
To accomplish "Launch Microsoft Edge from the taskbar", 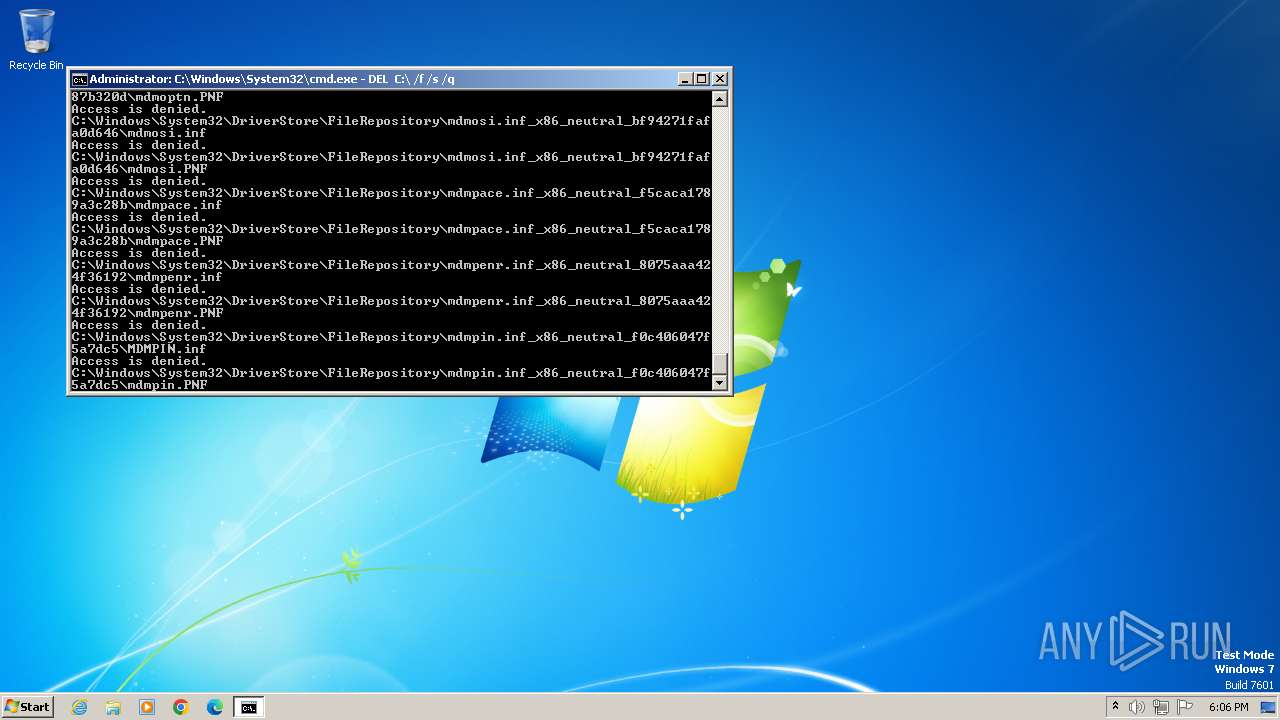I will point(215,707).
